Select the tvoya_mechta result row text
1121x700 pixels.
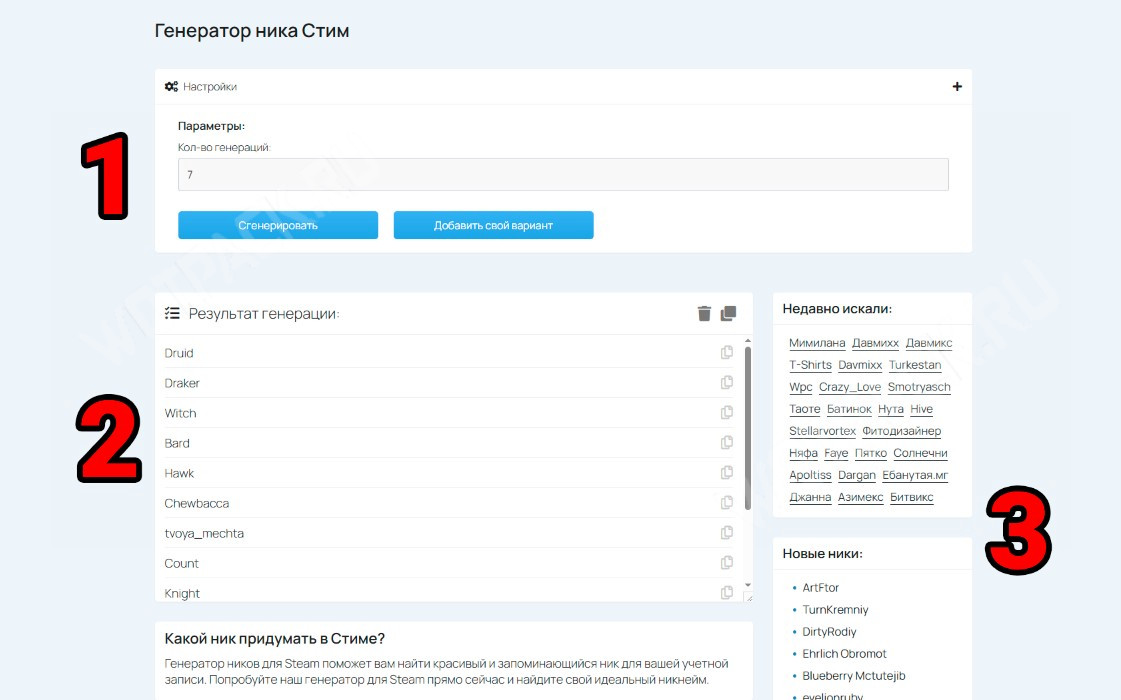click(204, 533)
